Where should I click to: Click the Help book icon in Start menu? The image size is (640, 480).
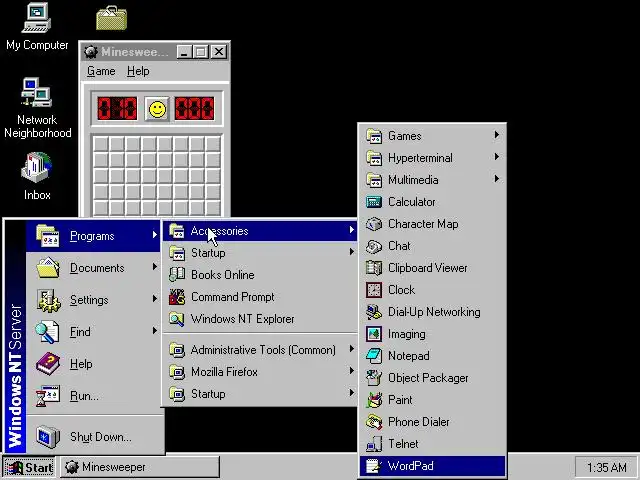(48, 364)
